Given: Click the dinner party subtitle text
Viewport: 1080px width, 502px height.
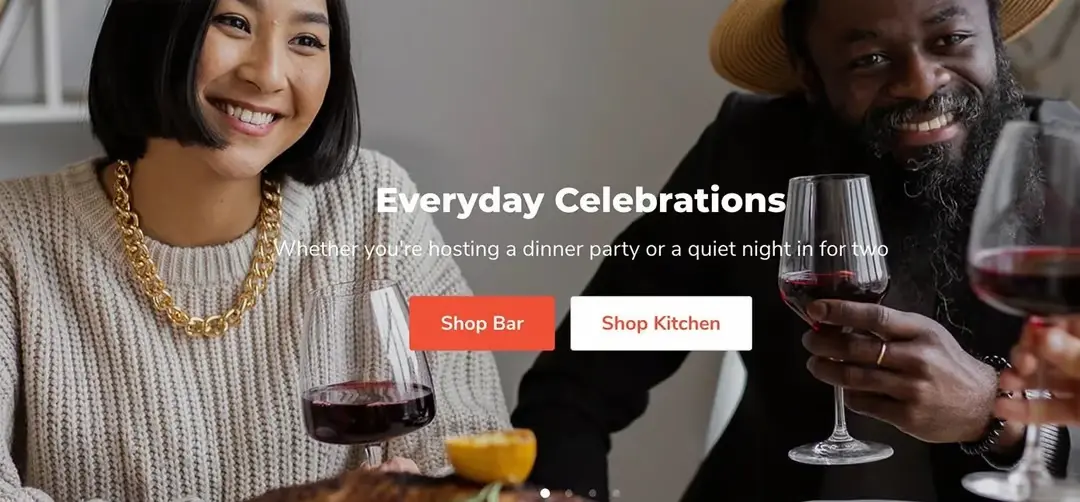Looking at the screenshot, I should [x=581, y=249].
